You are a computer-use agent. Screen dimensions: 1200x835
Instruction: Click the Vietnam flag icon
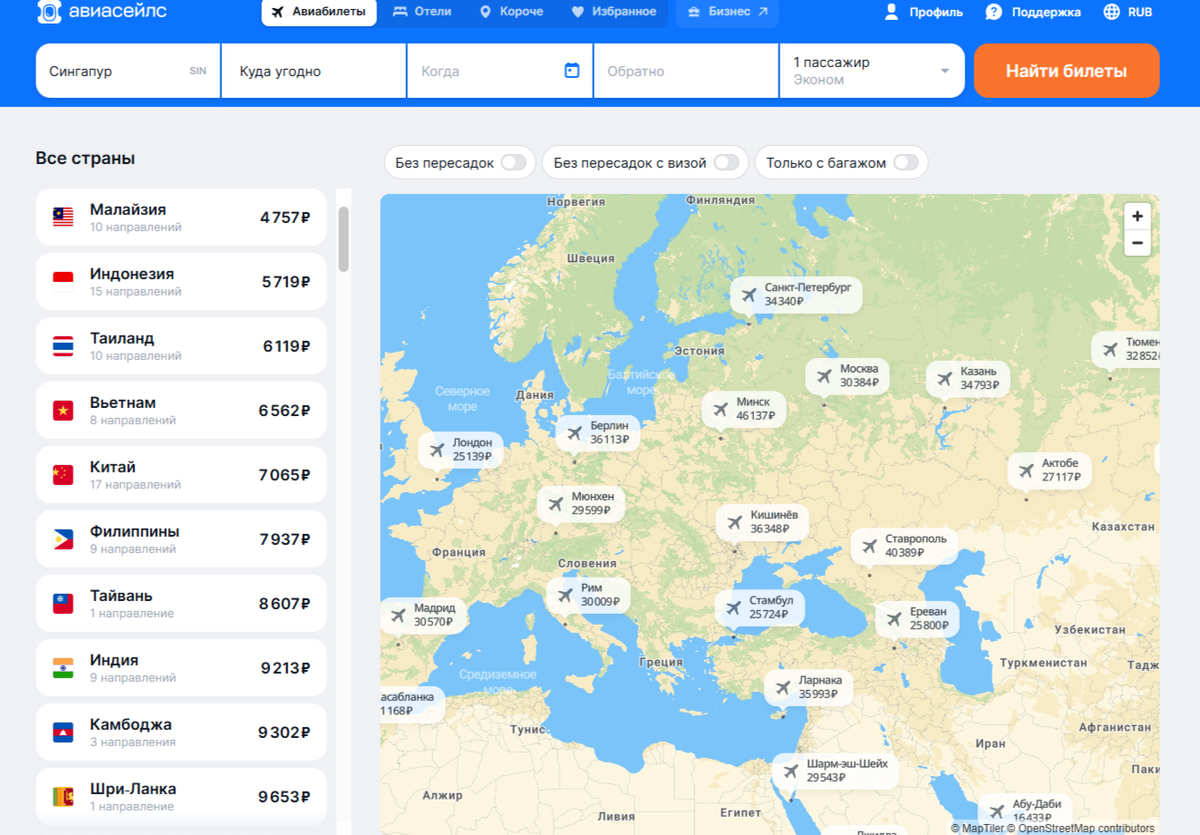(63, 410)
